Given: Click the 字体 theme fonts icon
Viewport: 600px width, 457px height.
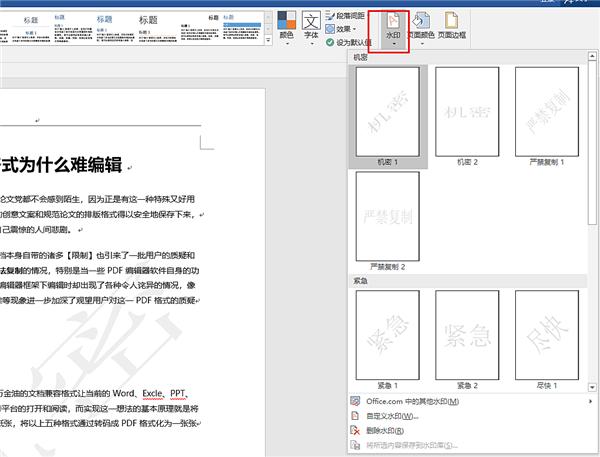Looking at the screenshot, I should coord(311,31).
